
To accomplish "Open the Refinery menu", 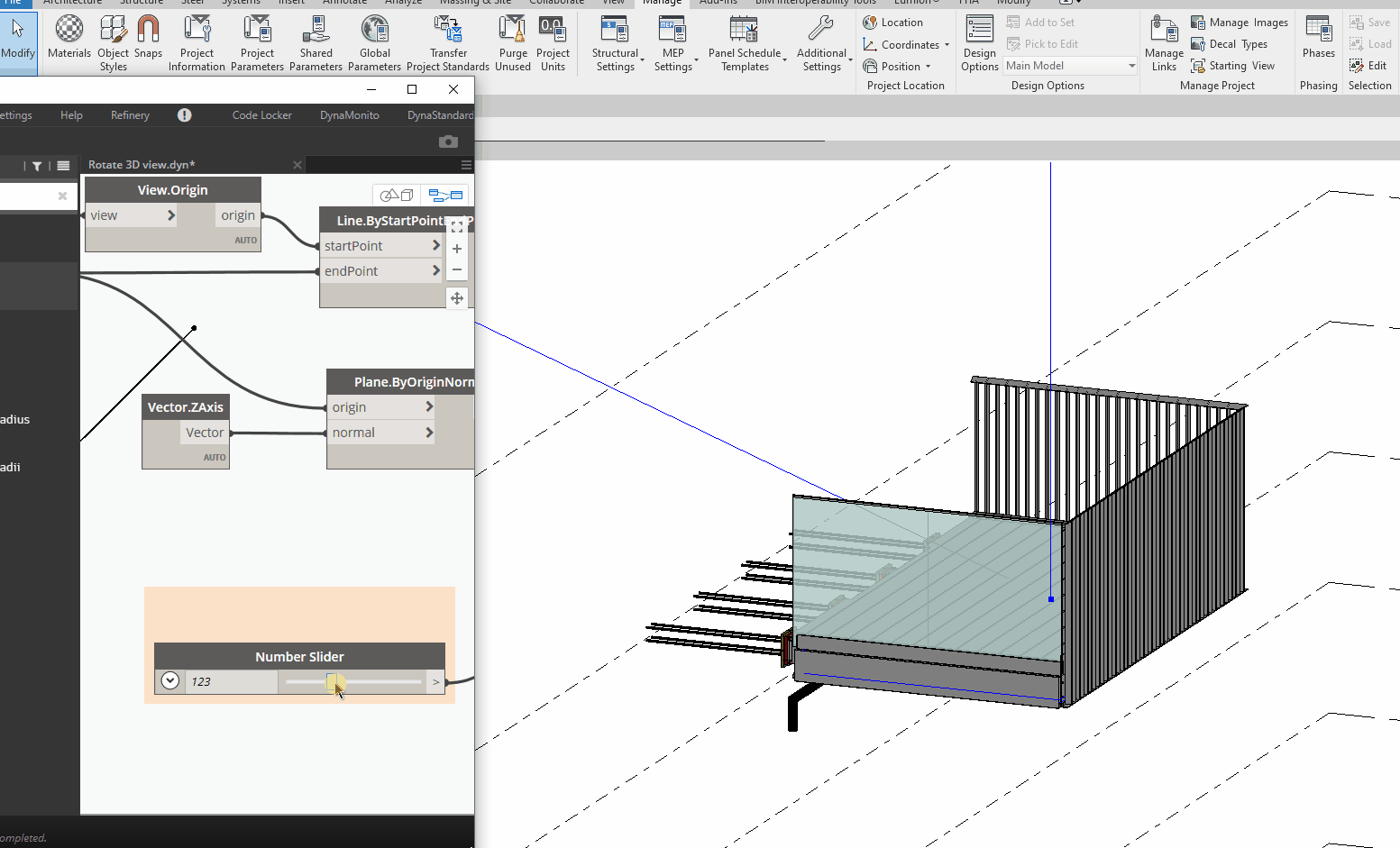I will tap(130, 115).
